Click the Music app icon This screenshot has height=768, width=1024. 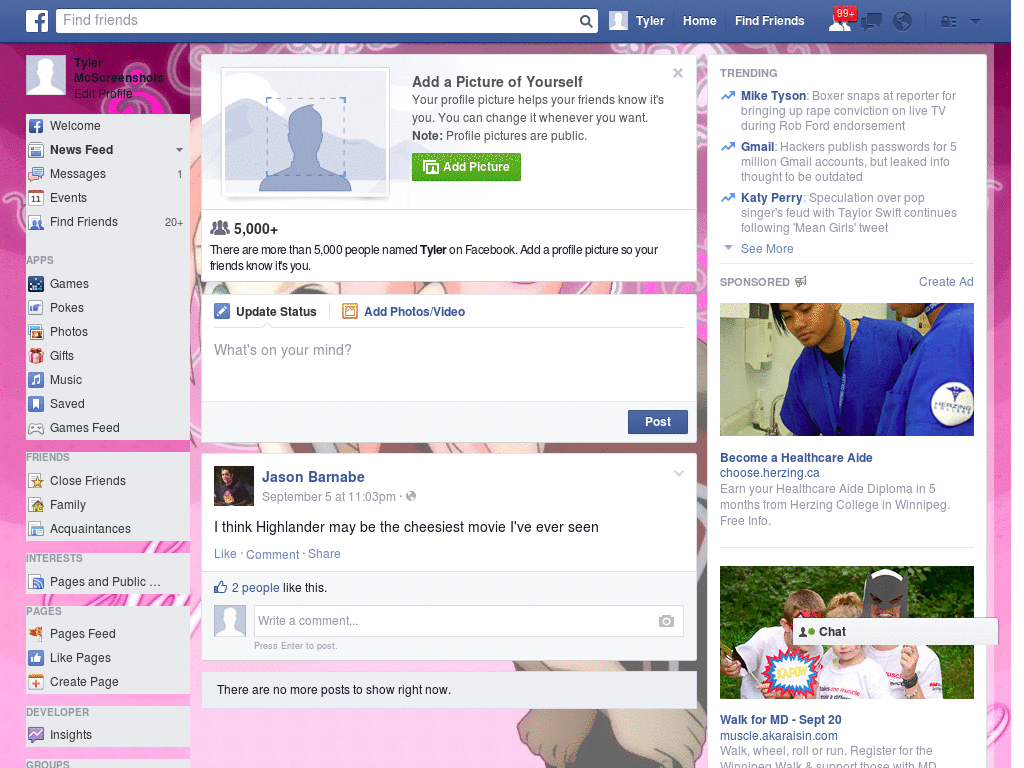point(36,380)
